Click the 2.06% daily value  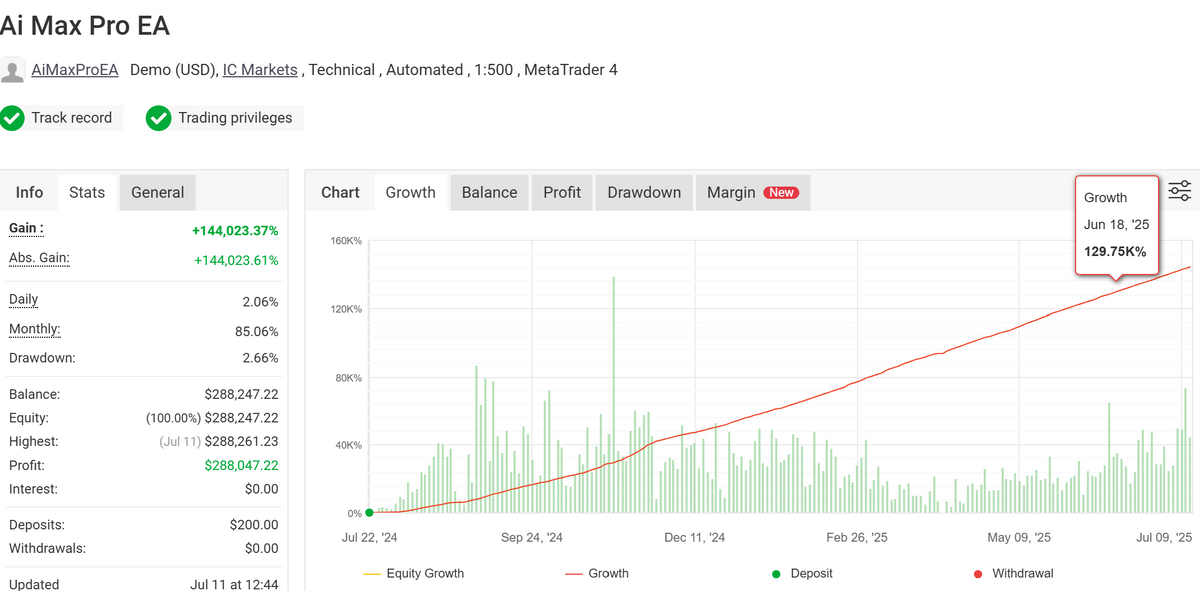(260, 302)
